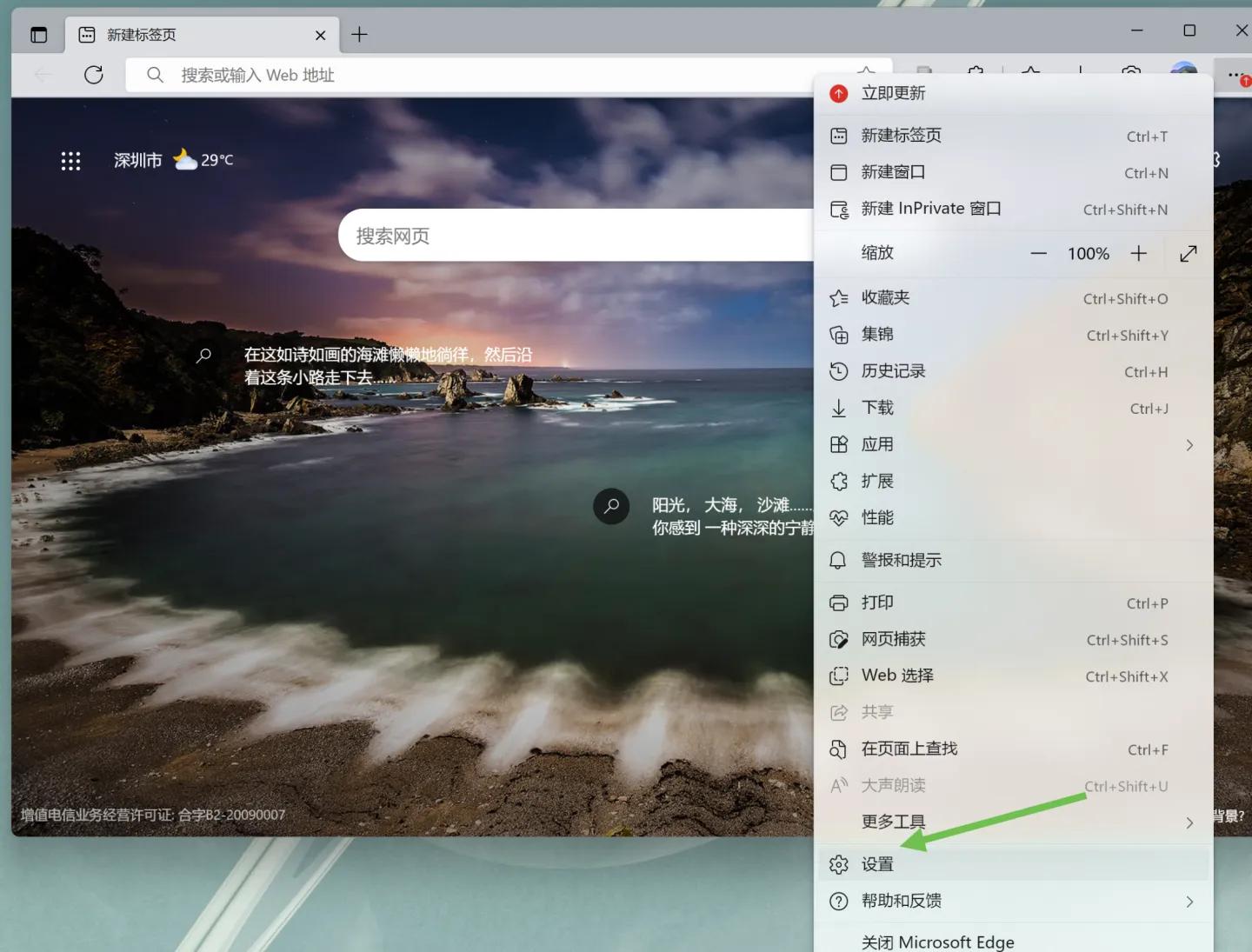Screen dimensions: 1252x952
Task: Increase zoom with the plus control
Action: pyautogui.click(x=1139, y=253)
